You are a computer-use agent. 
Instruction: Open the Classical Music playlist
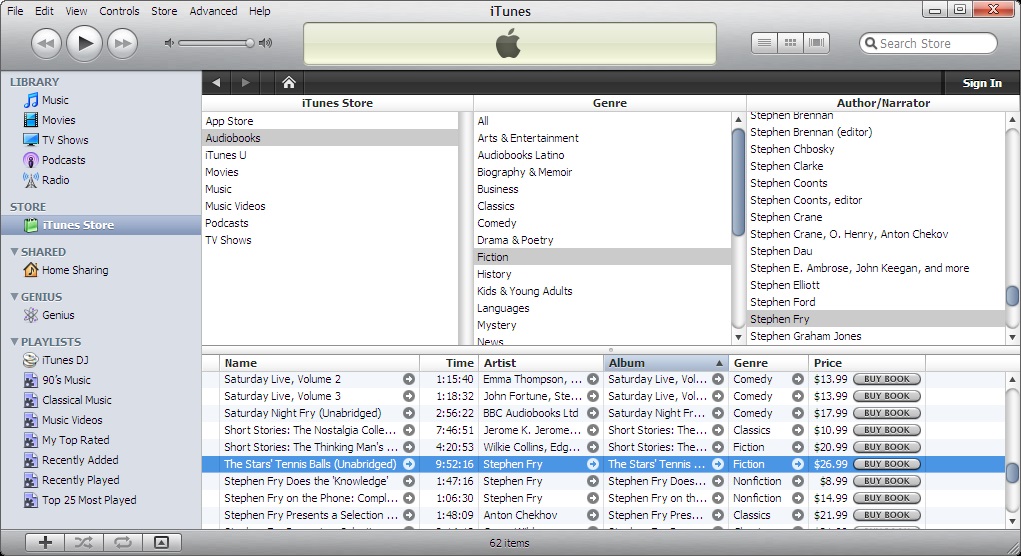76,400
